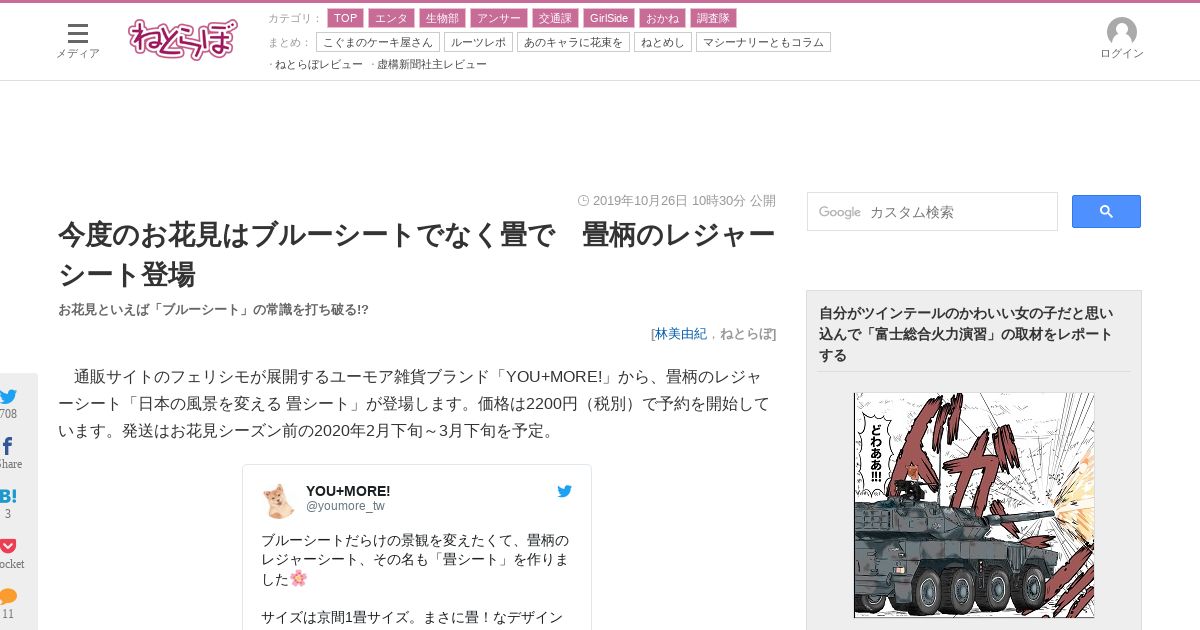Click Twitter bird icon in embedded tweet
Screen dimensions: 1200x630
[x=564, y=491]
